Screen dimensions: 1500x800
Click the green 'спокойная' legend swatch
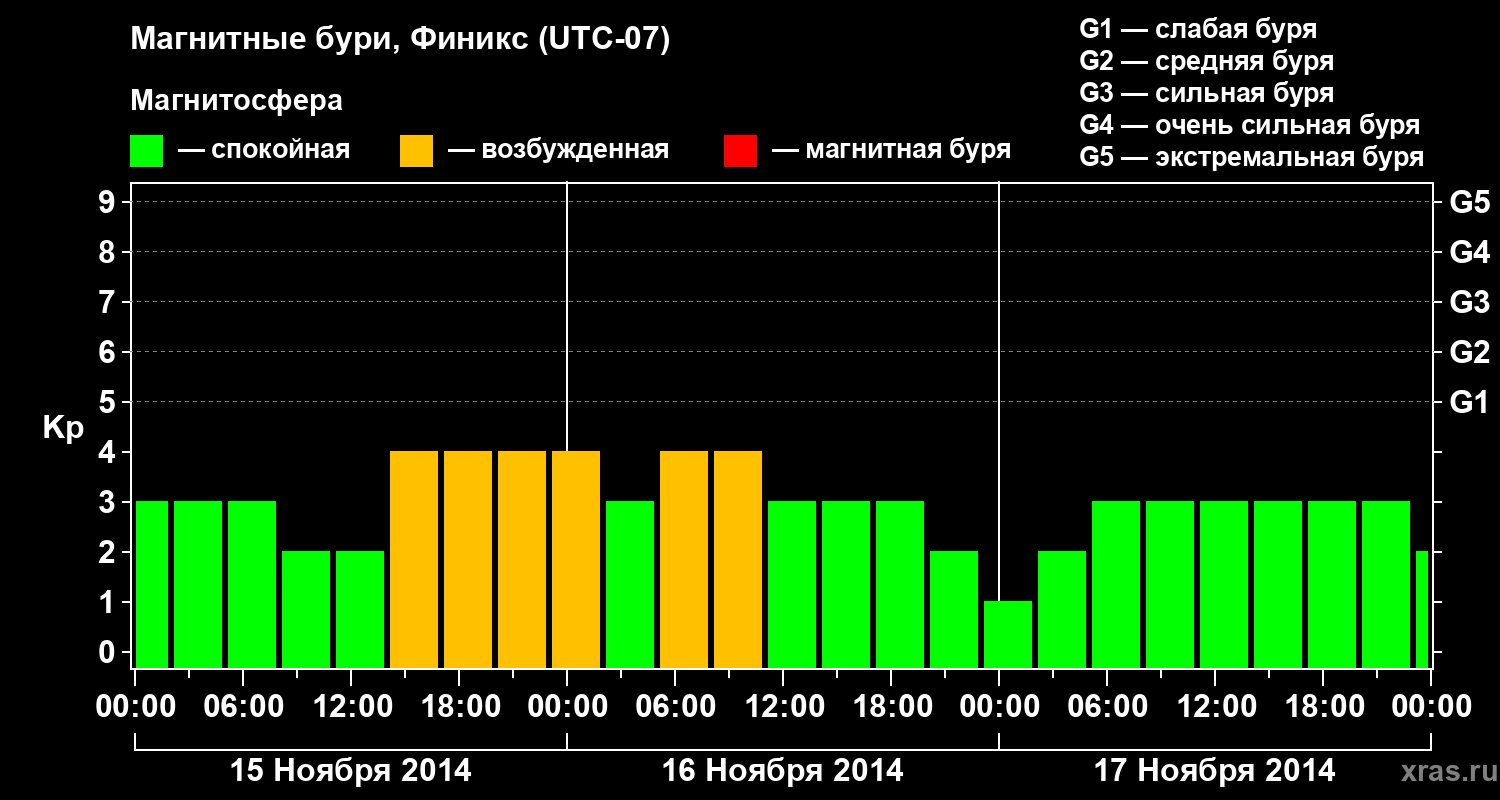pyautogui.click(x=147, y=151)
